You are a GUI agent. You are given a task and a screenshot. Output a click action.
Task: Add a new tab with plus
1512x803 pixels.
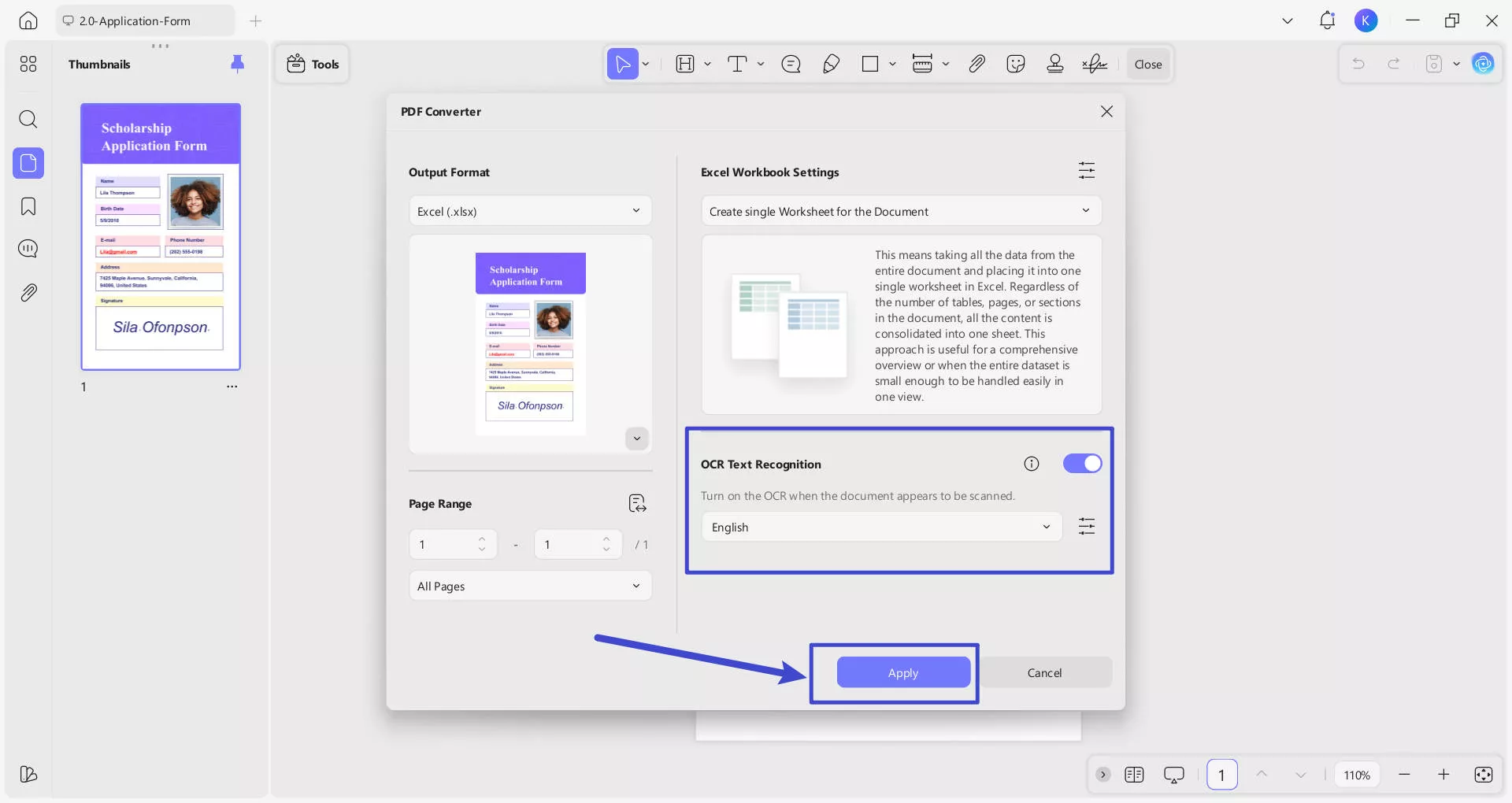click(x=255, y=21)
